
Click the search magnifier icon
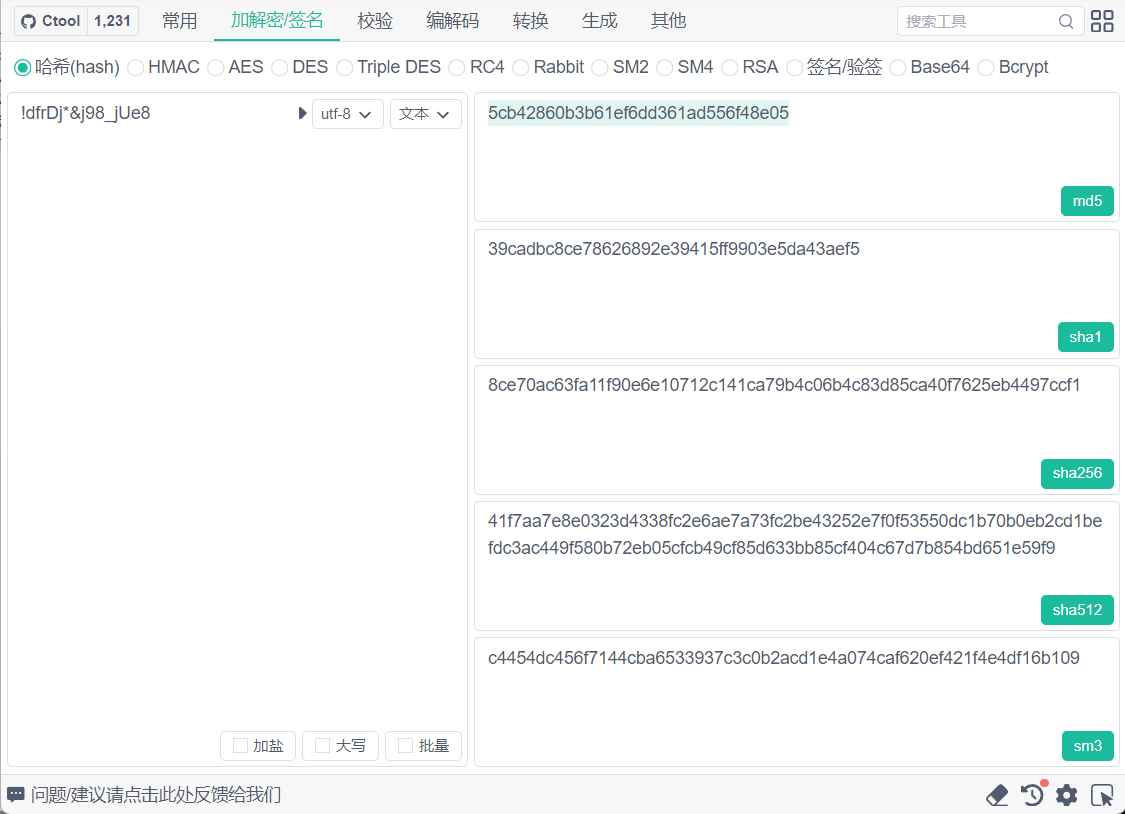click(x=1066, y=22)
